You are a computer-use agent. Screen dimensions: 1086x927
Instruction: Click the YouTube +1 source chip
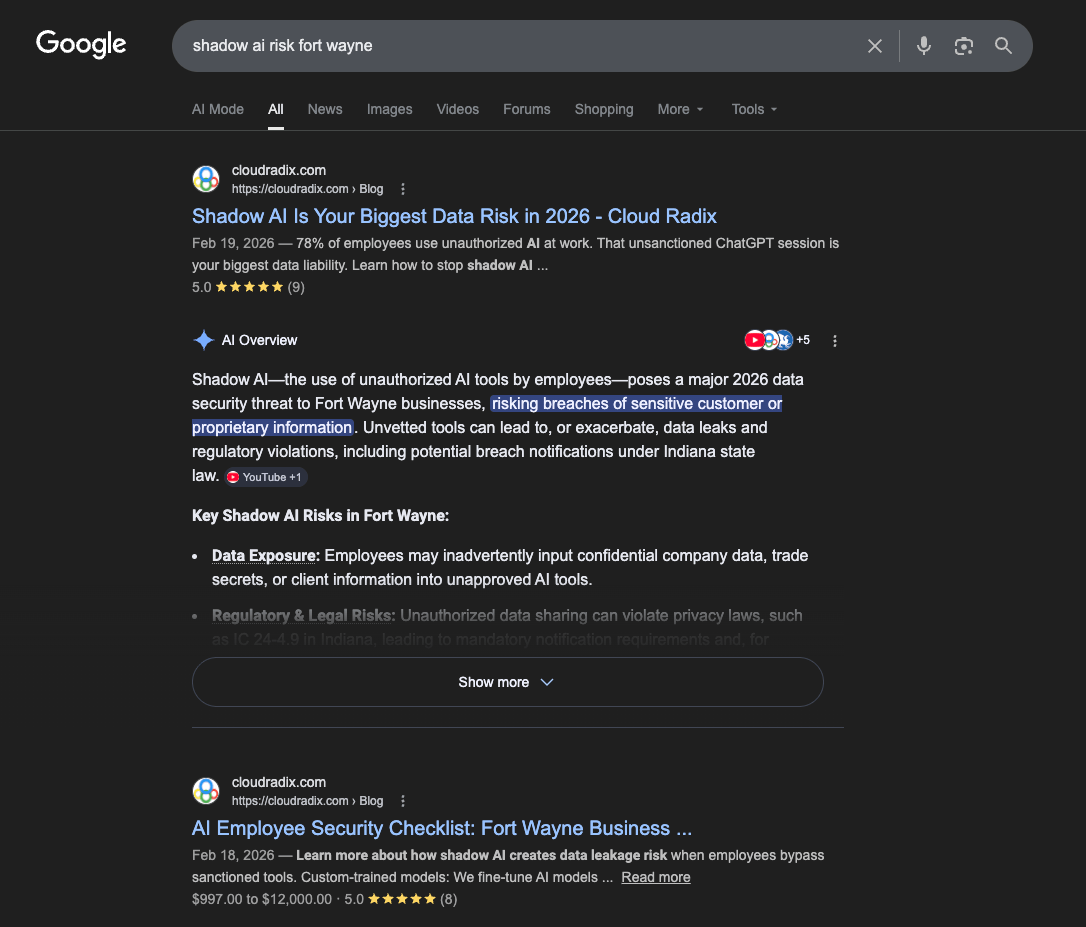click(265, 477)
